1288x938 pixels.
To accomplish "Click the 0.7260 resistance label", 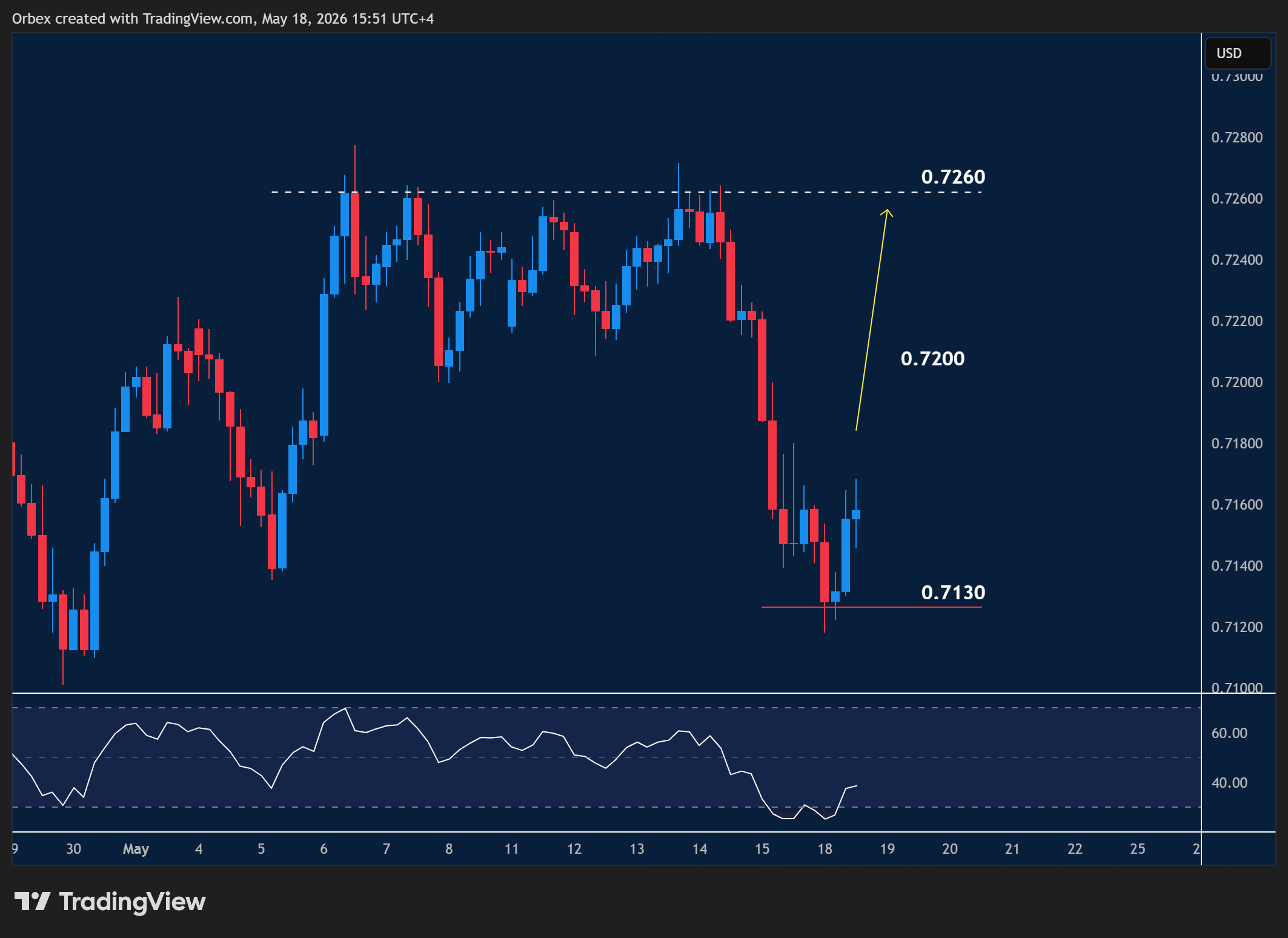I will click(953, 177).
